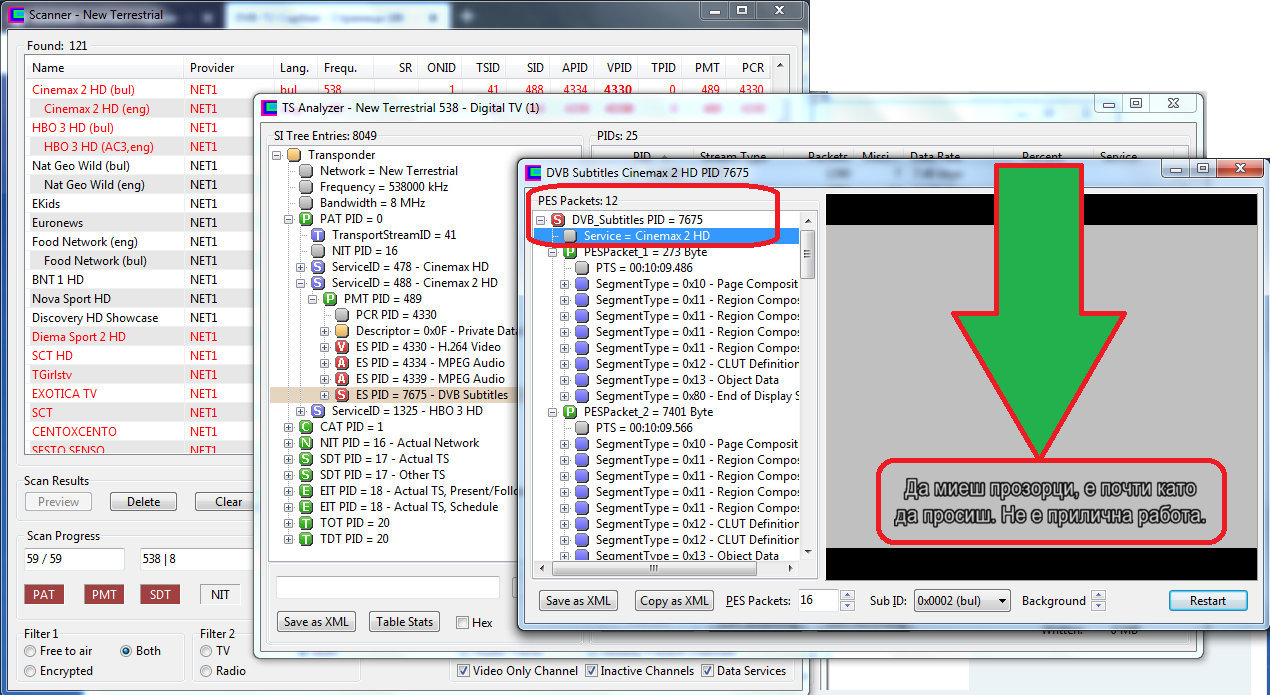This screenshot has height=695, width=1270.
Task: Click the Background stepper up arrow
Action: click(1098, 596)
